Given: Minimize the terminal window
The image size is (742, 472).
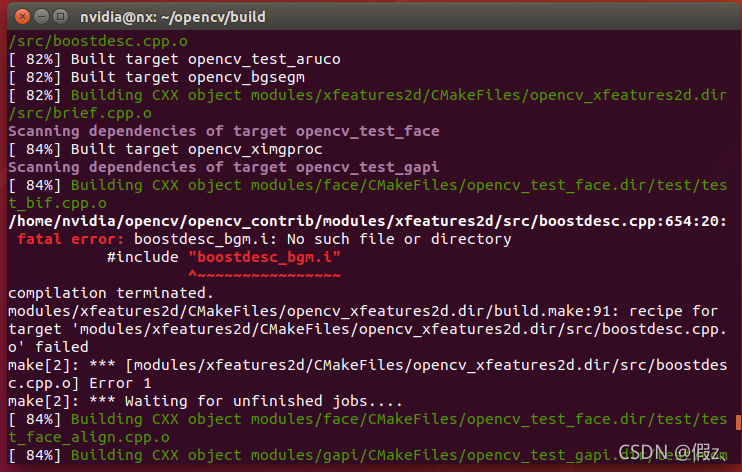Looking at the screenshot, I should (42, 17).
